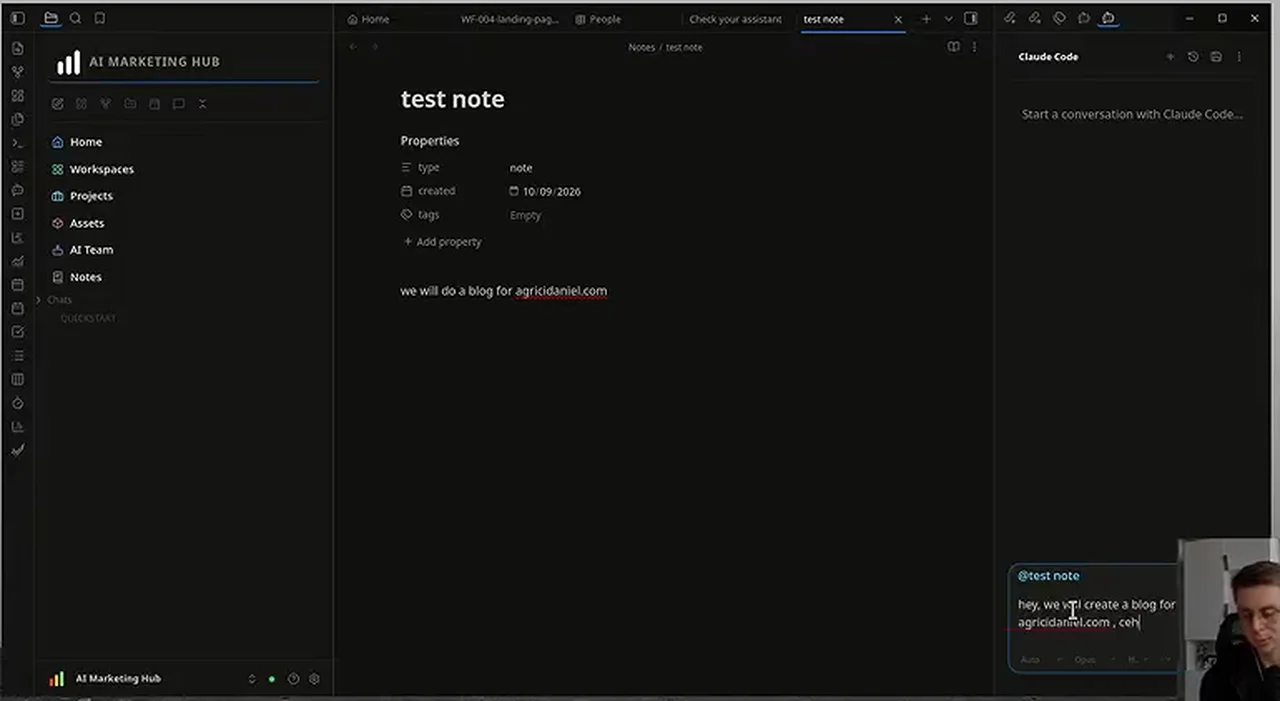
Task: Click the empty tags field
Action: (525, 215)
